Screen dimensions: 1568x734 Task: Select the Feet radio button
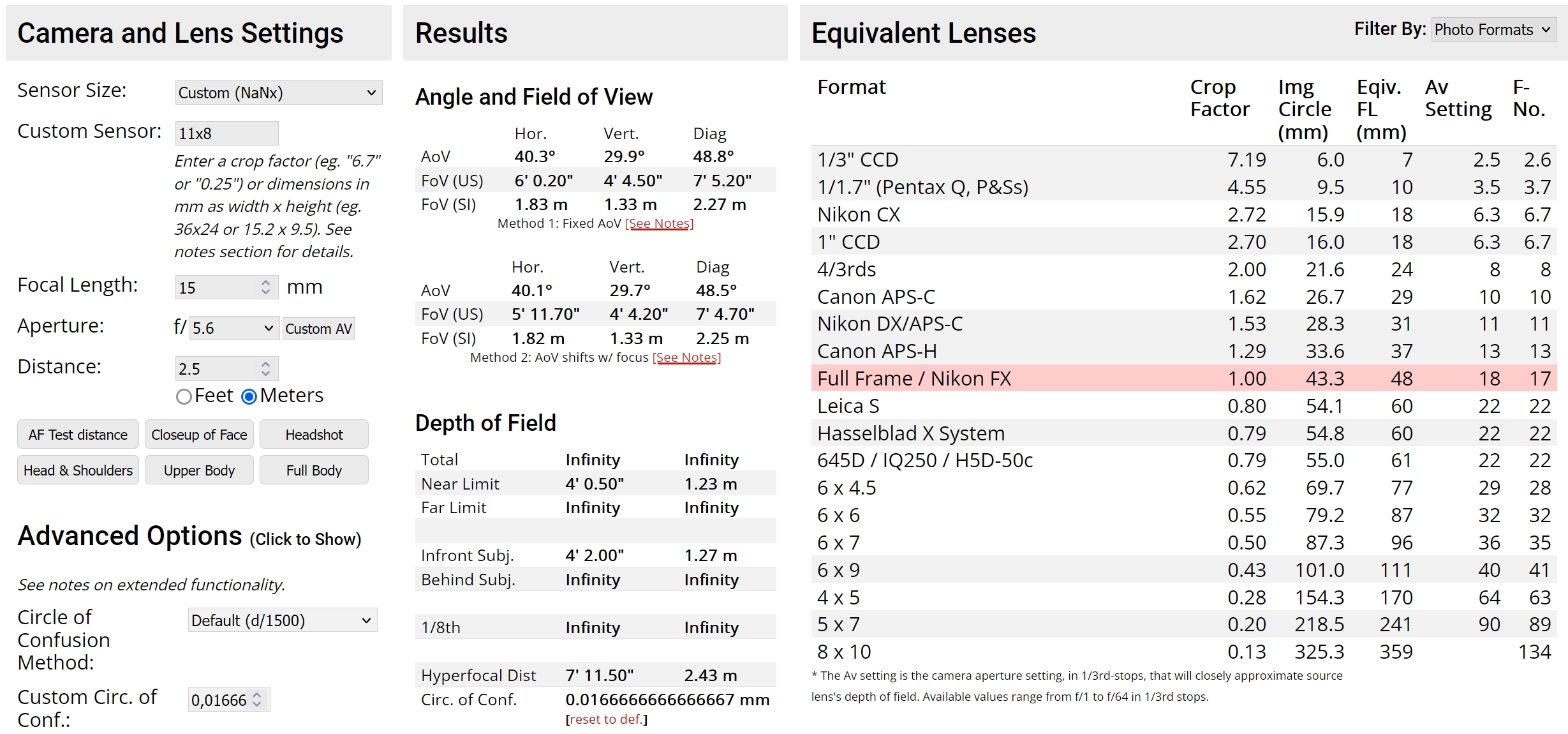point(184,397)
